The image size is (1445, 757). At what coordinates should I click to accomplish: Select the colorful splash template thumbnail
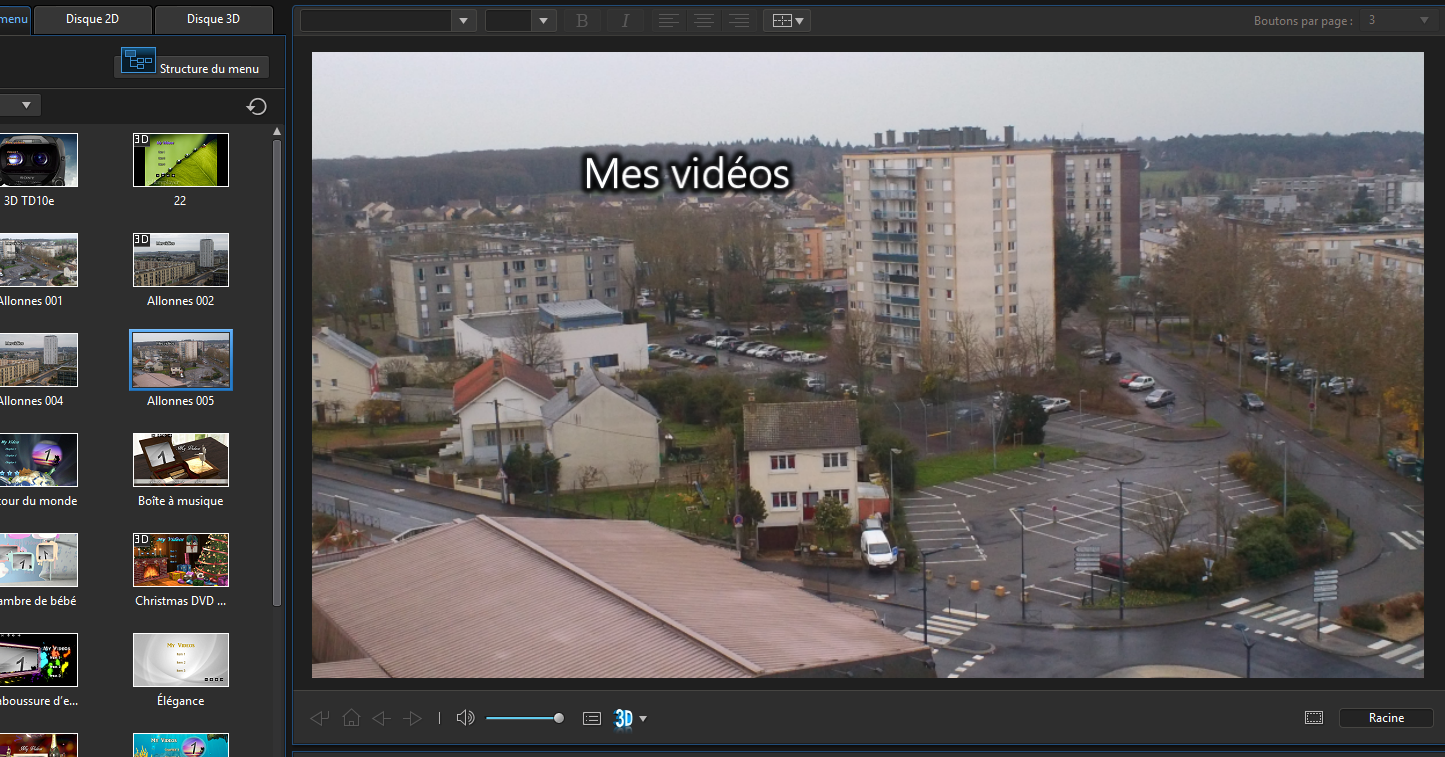(x=38, y=660)
